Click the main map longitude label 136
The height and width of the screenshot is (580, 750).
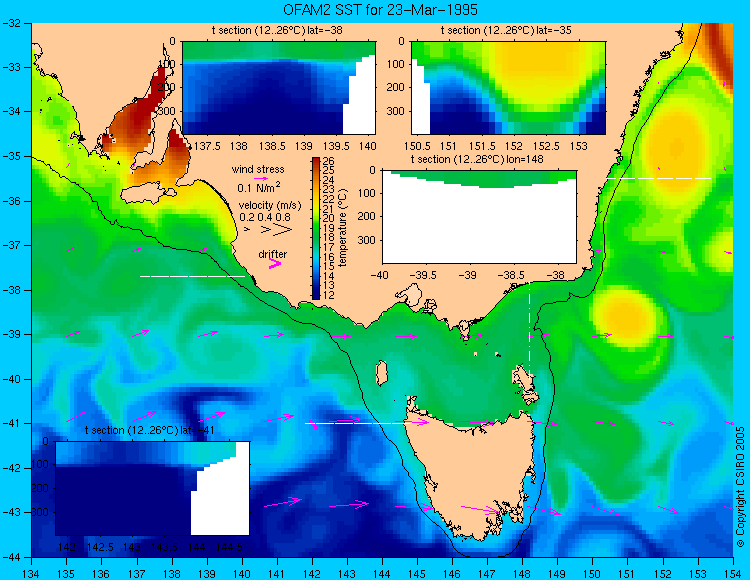(101, 574)
